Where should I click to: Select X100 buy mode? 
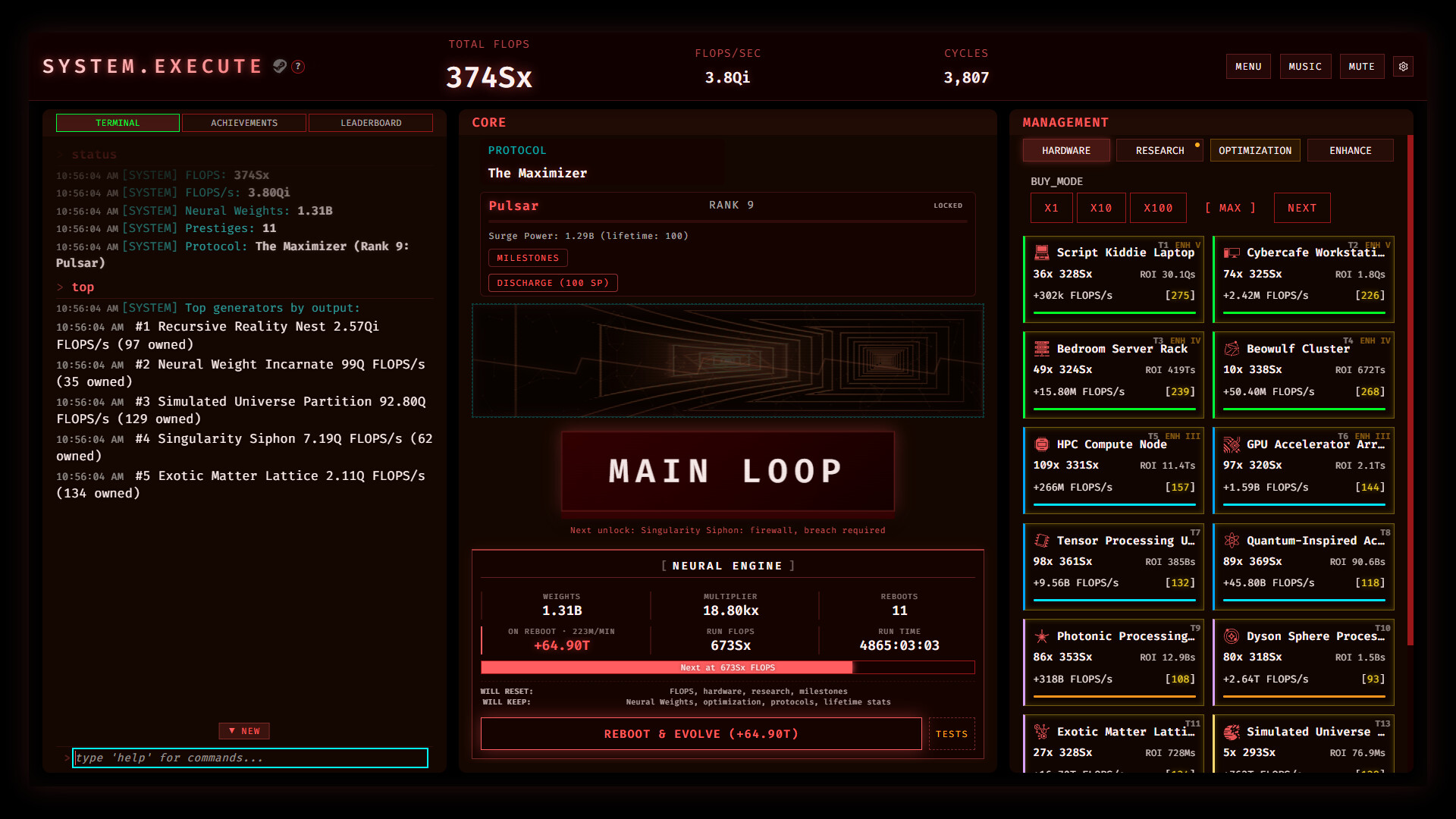[1158, 208]
